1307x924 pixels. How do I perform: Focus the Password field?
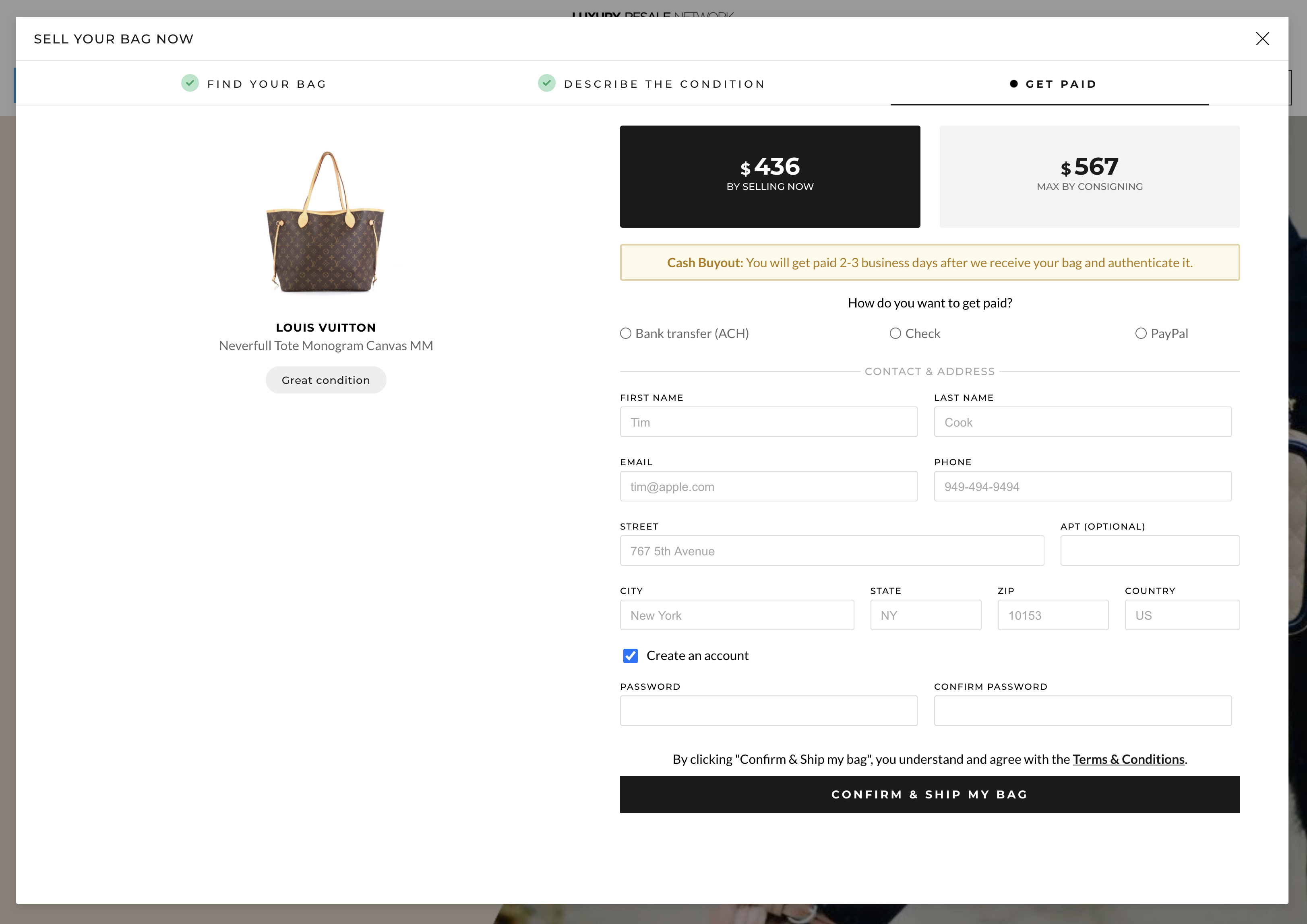click(769, 710)
